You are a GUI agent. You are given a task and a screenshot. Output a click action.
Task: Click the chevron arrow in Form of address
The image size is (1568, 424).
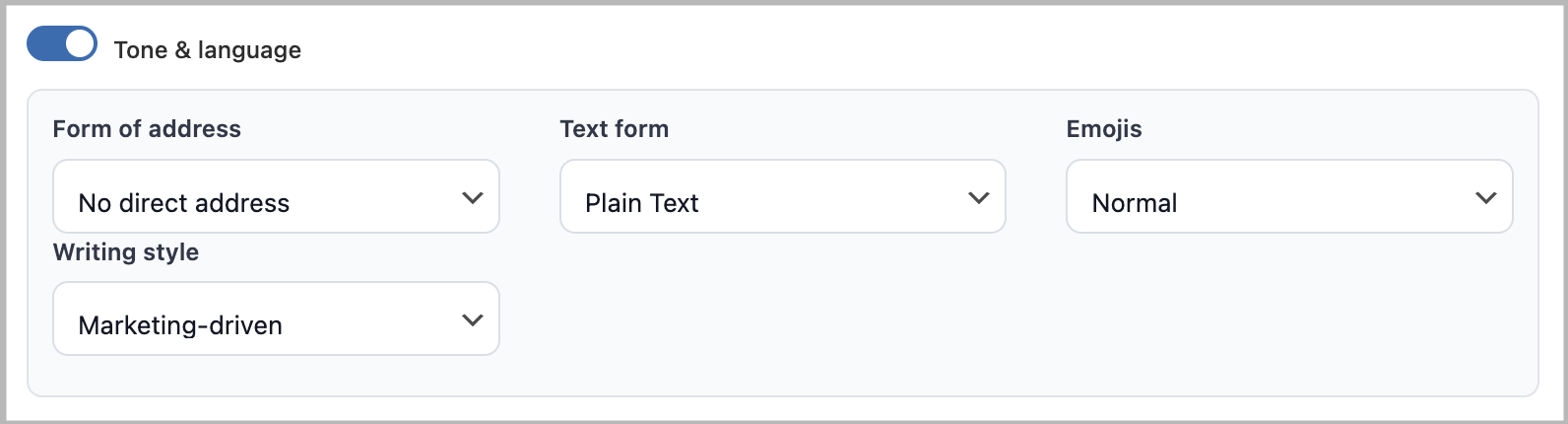tap(473, 198)
